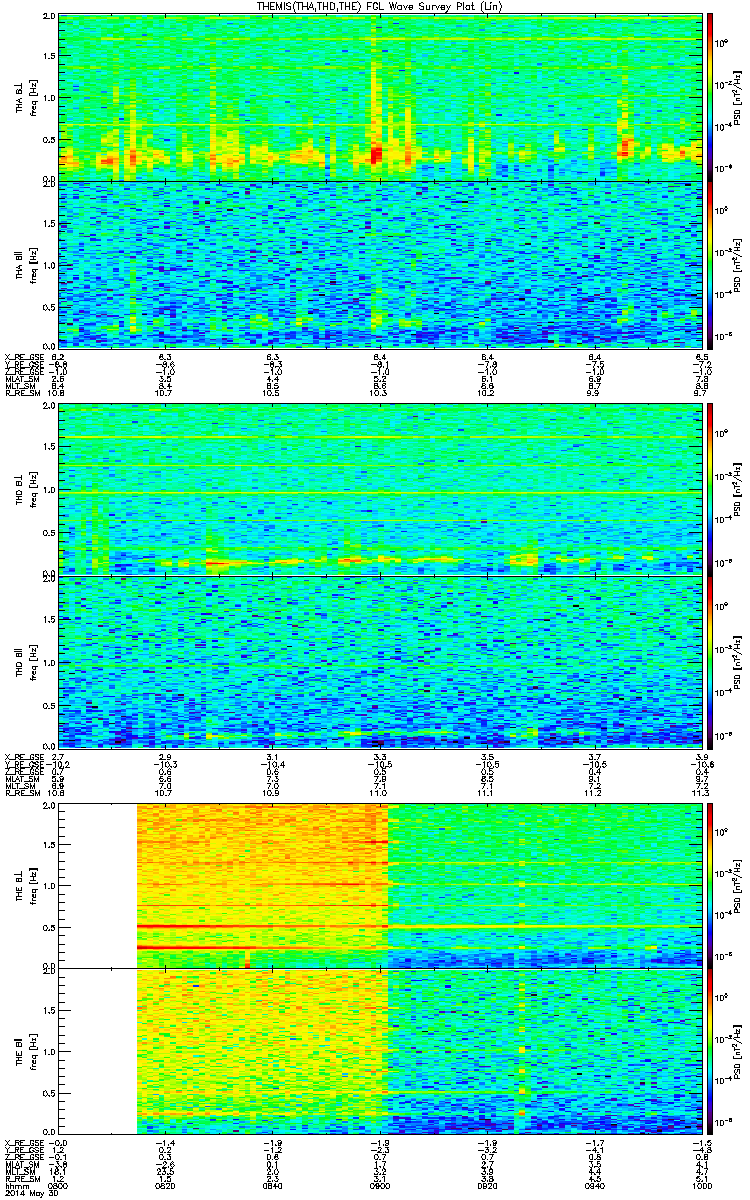750x1200 pixels.
Task: Click the '2.0' frequency tick of THA BL panel
Action: 49,18
